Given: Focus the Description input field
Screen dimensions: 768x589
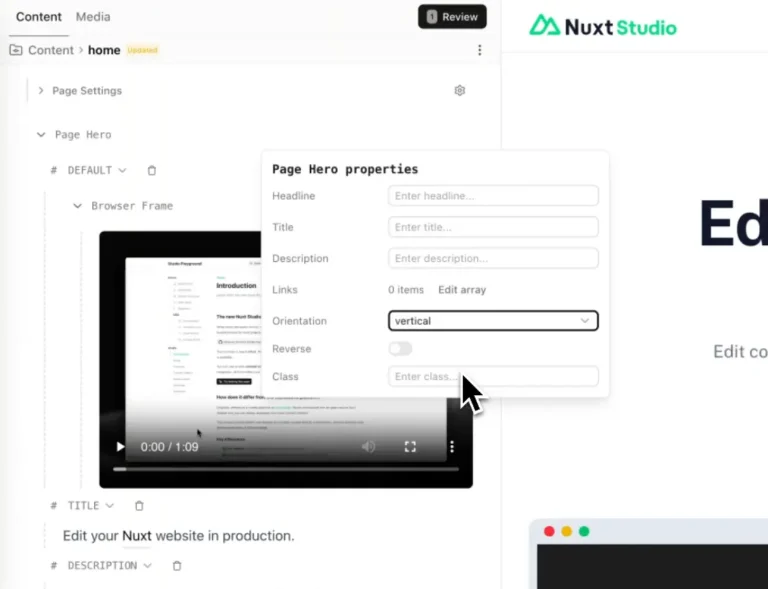Looking at the screenshot, I should (x=493, y=259).
